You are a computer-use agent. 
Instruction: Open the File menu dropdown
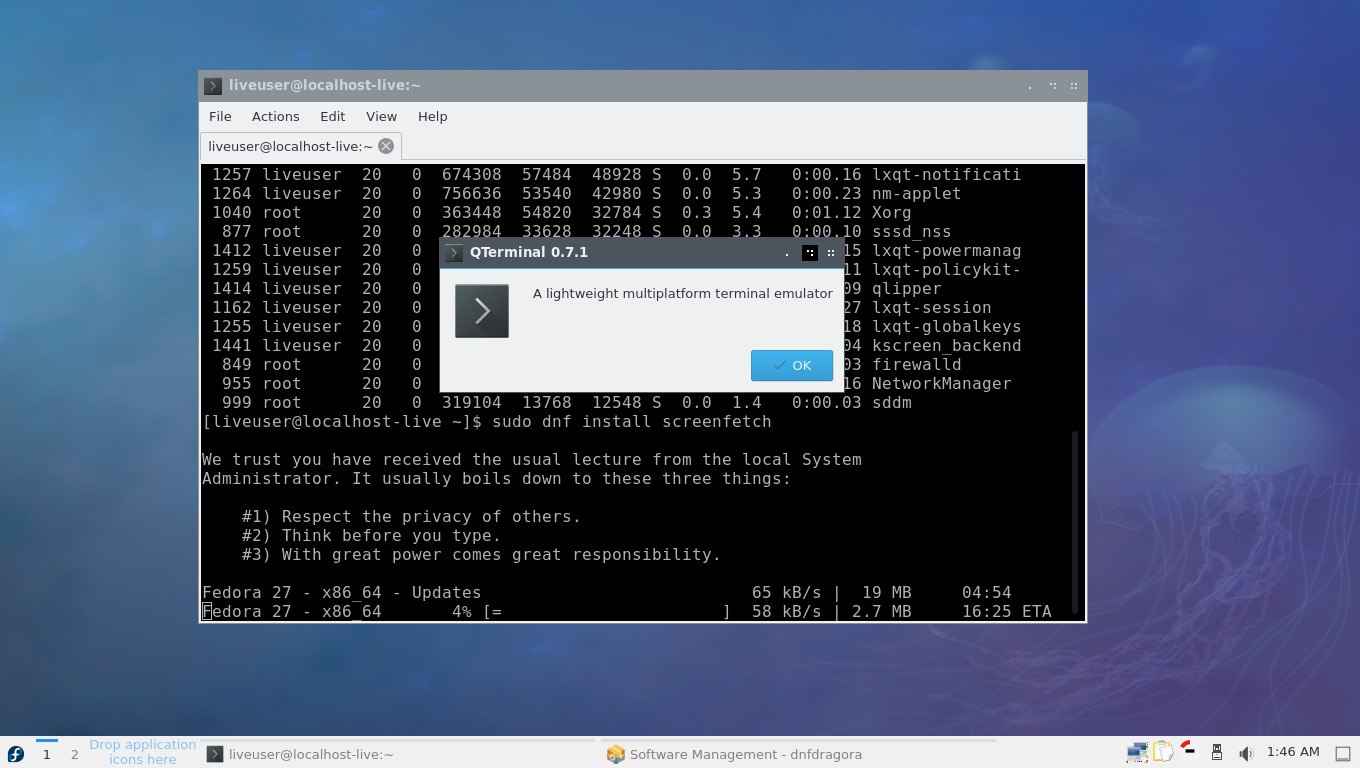click(220, 116)
